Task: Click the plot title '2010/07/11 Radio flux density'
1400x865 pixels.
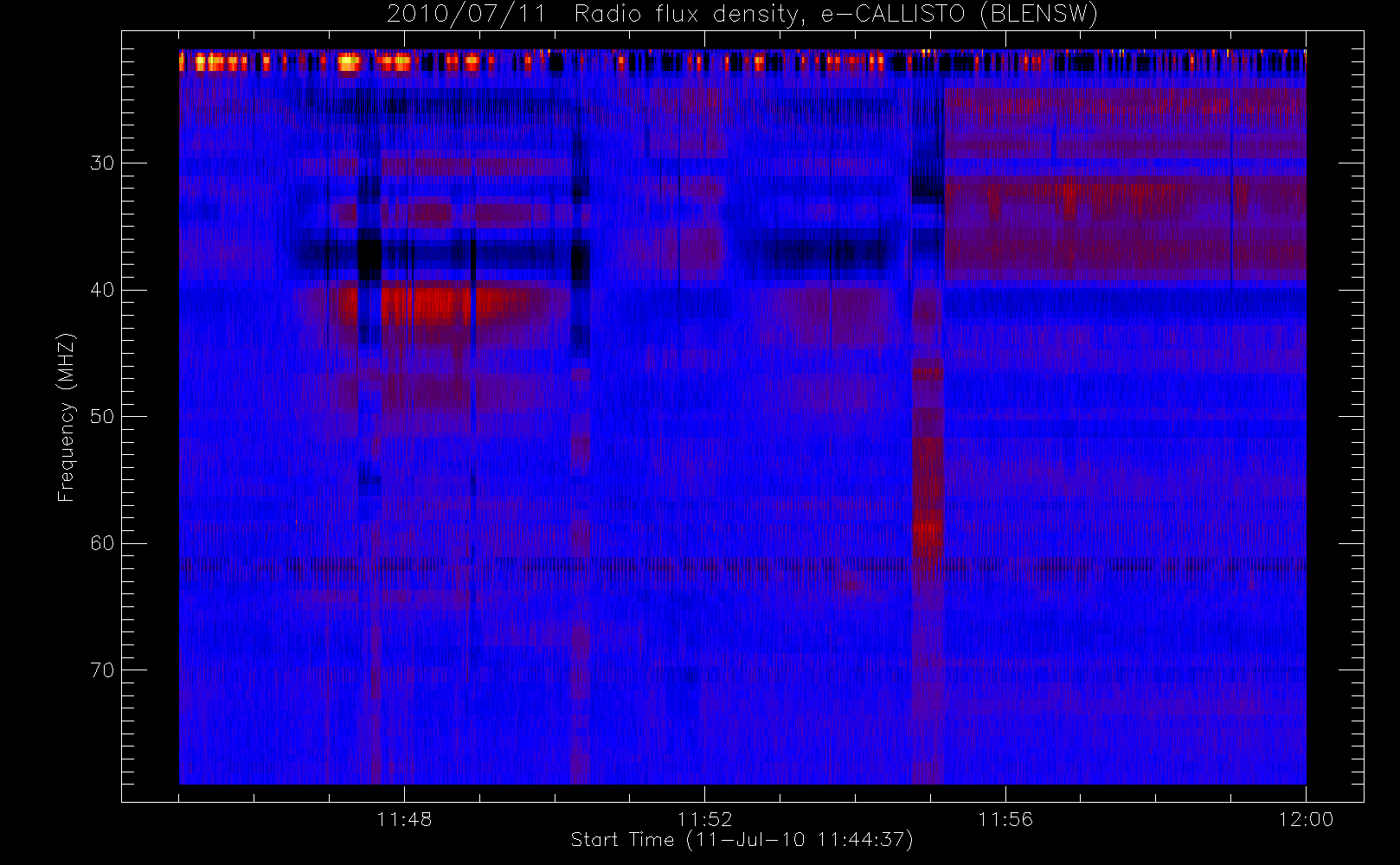Action: tap(742, 15)
